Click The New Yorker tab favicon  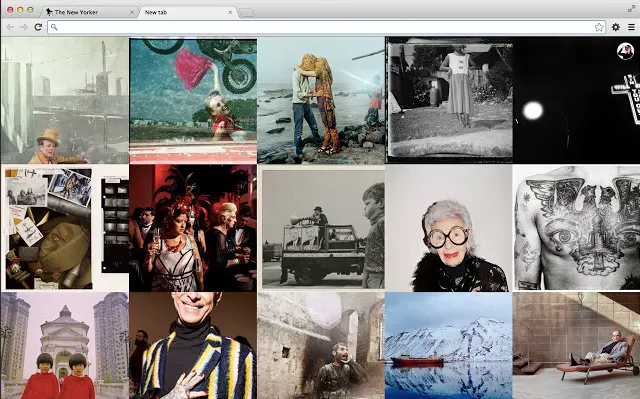click(x=49, y=12)
